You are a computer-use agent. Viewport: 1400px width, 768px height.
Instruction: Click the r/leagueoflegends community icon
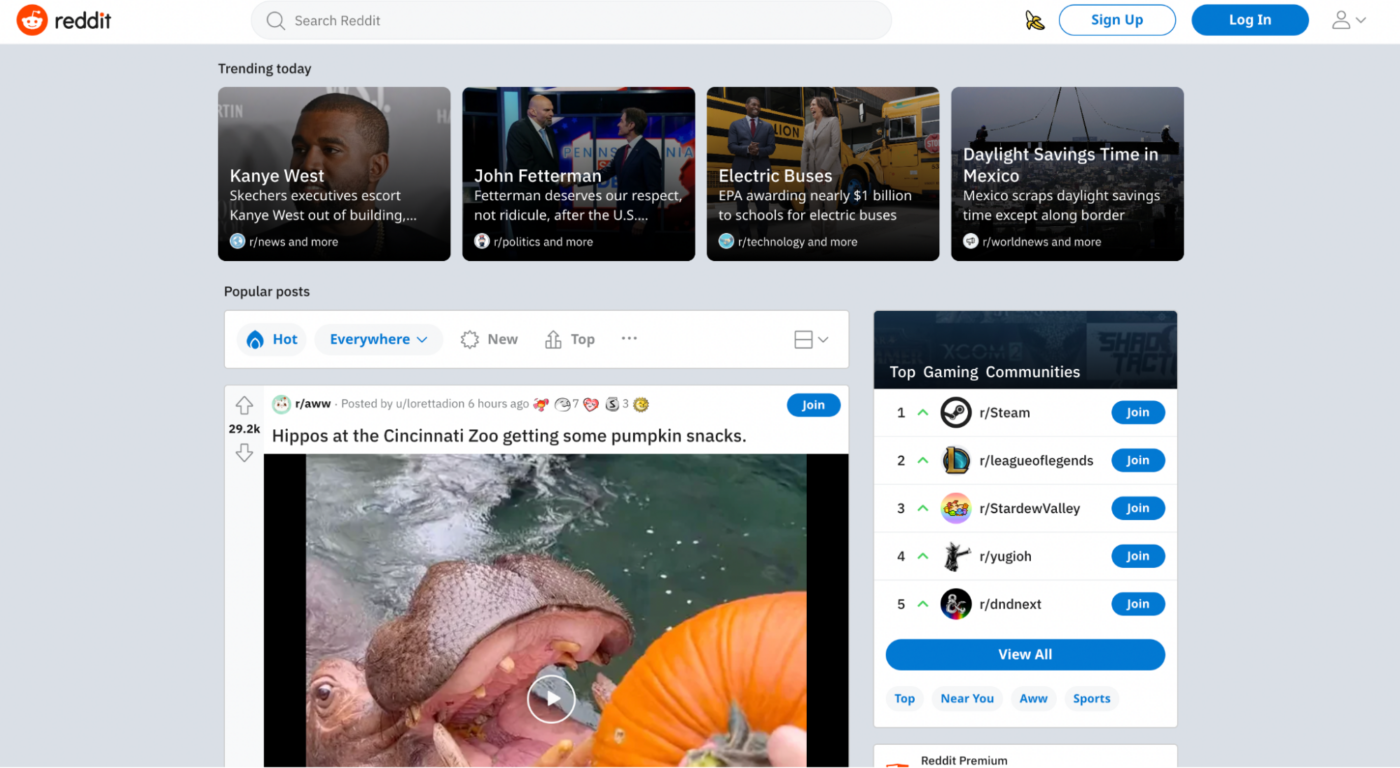click(x=956, y=461)
